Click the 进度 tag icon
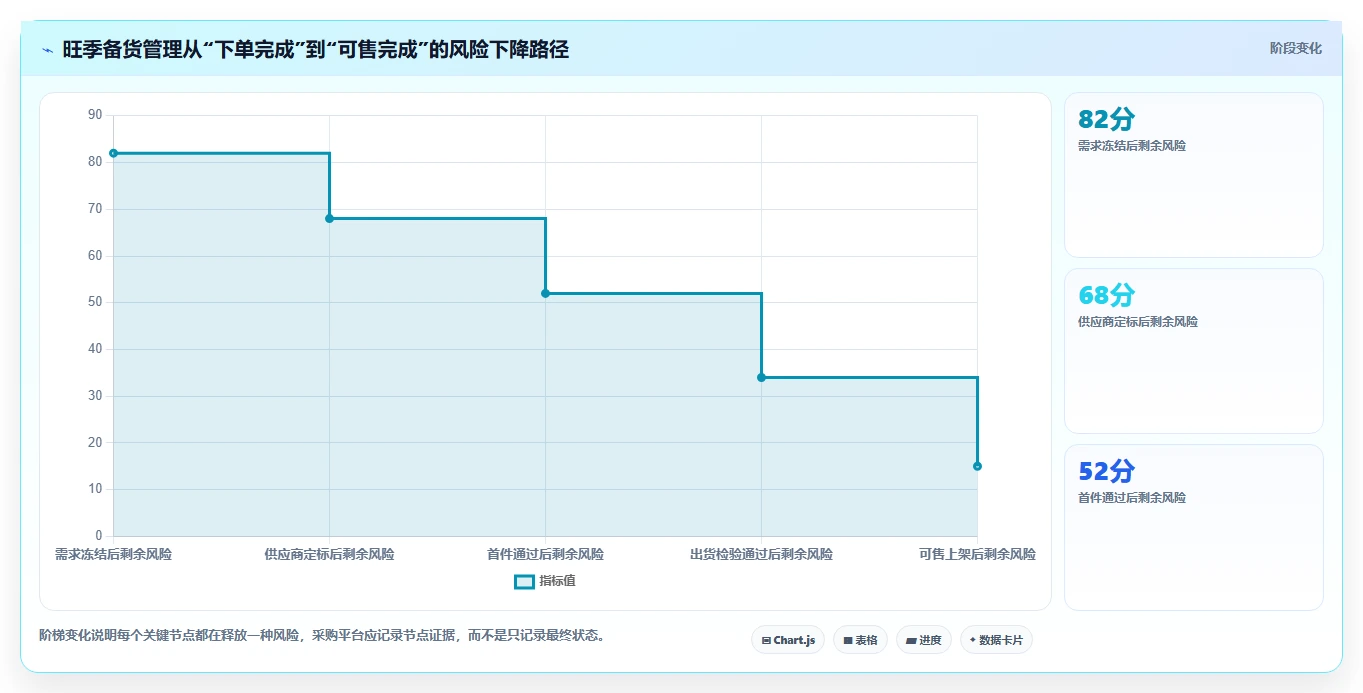 click(x=911, y=640)
